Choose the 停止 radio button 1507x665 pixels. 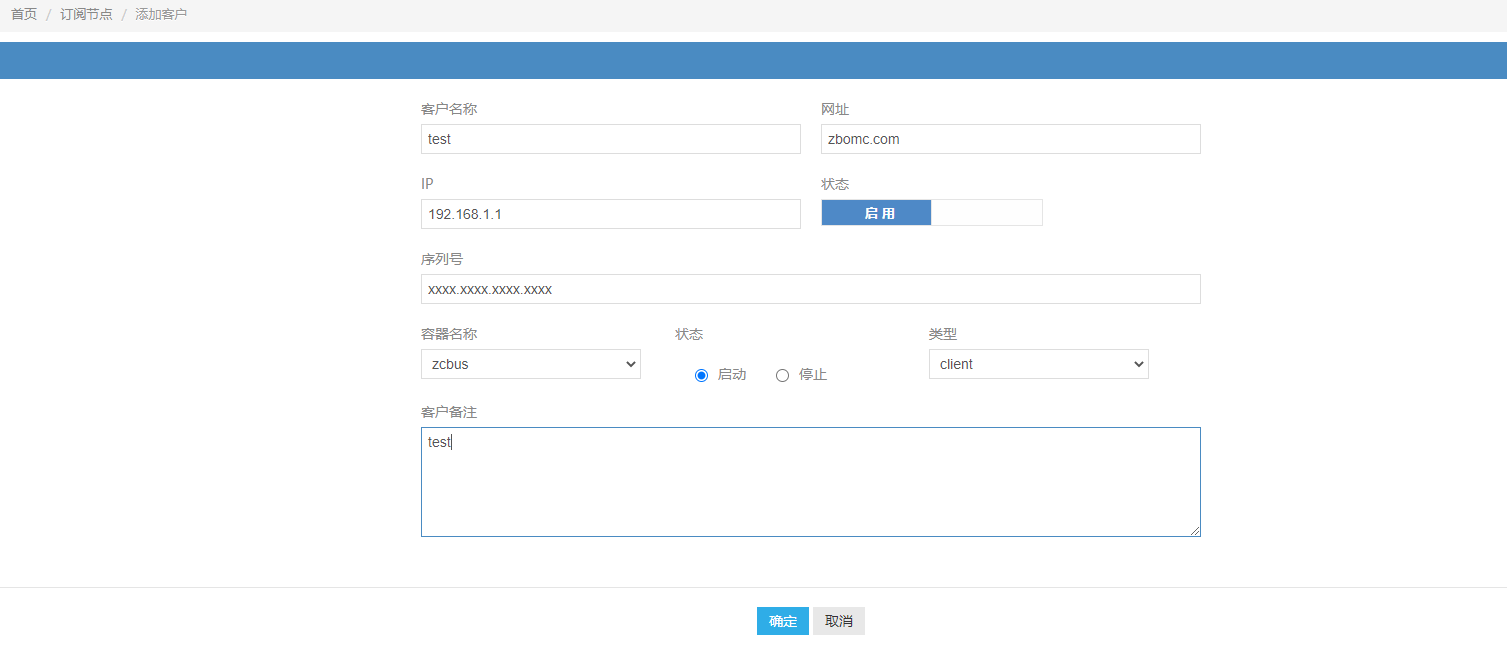[782, 375]
